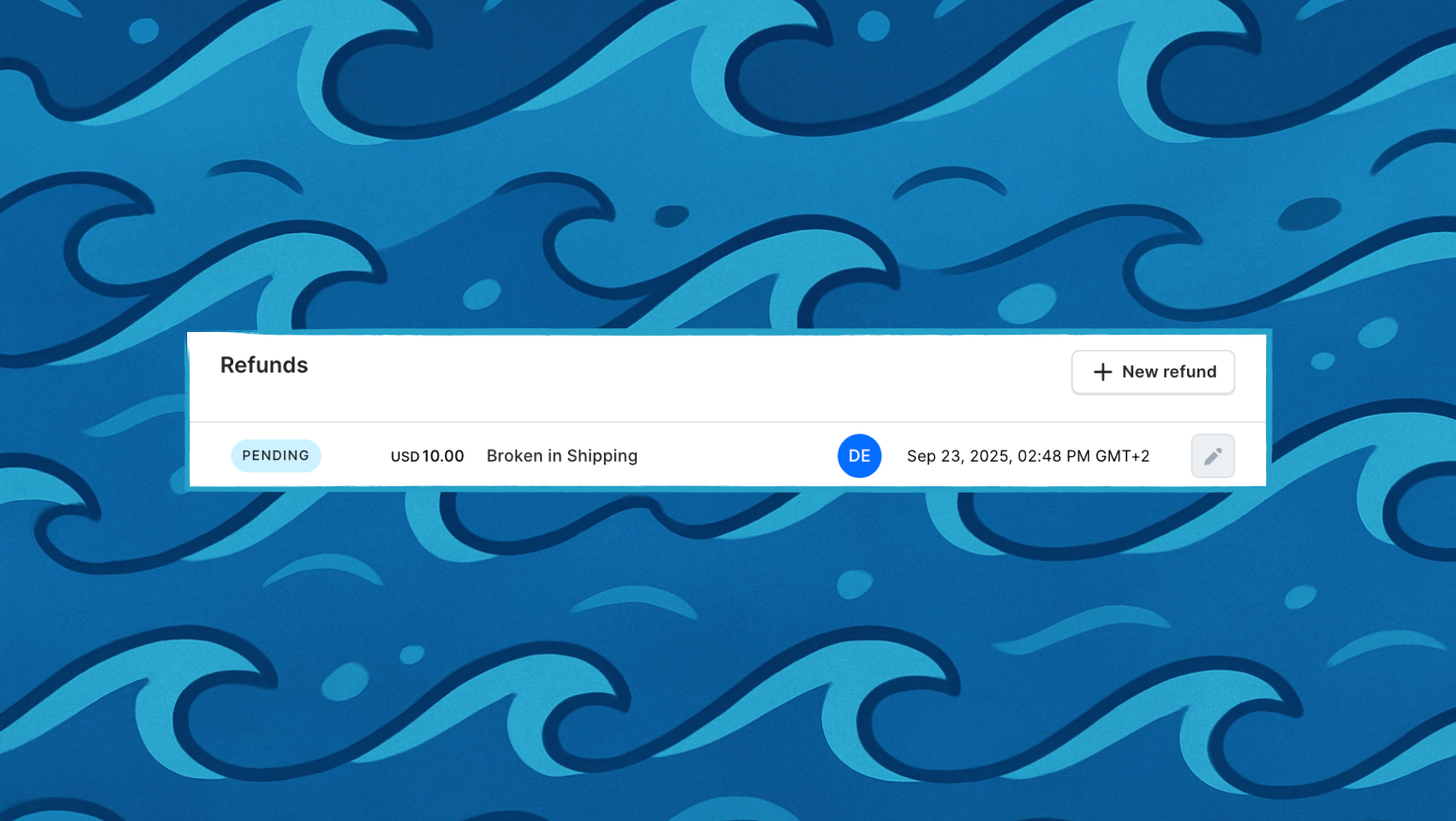Click the plus icon beside New refund
Image resolution: width=1456 pixels, height=821 pixels.
[x=1102, y=372]
